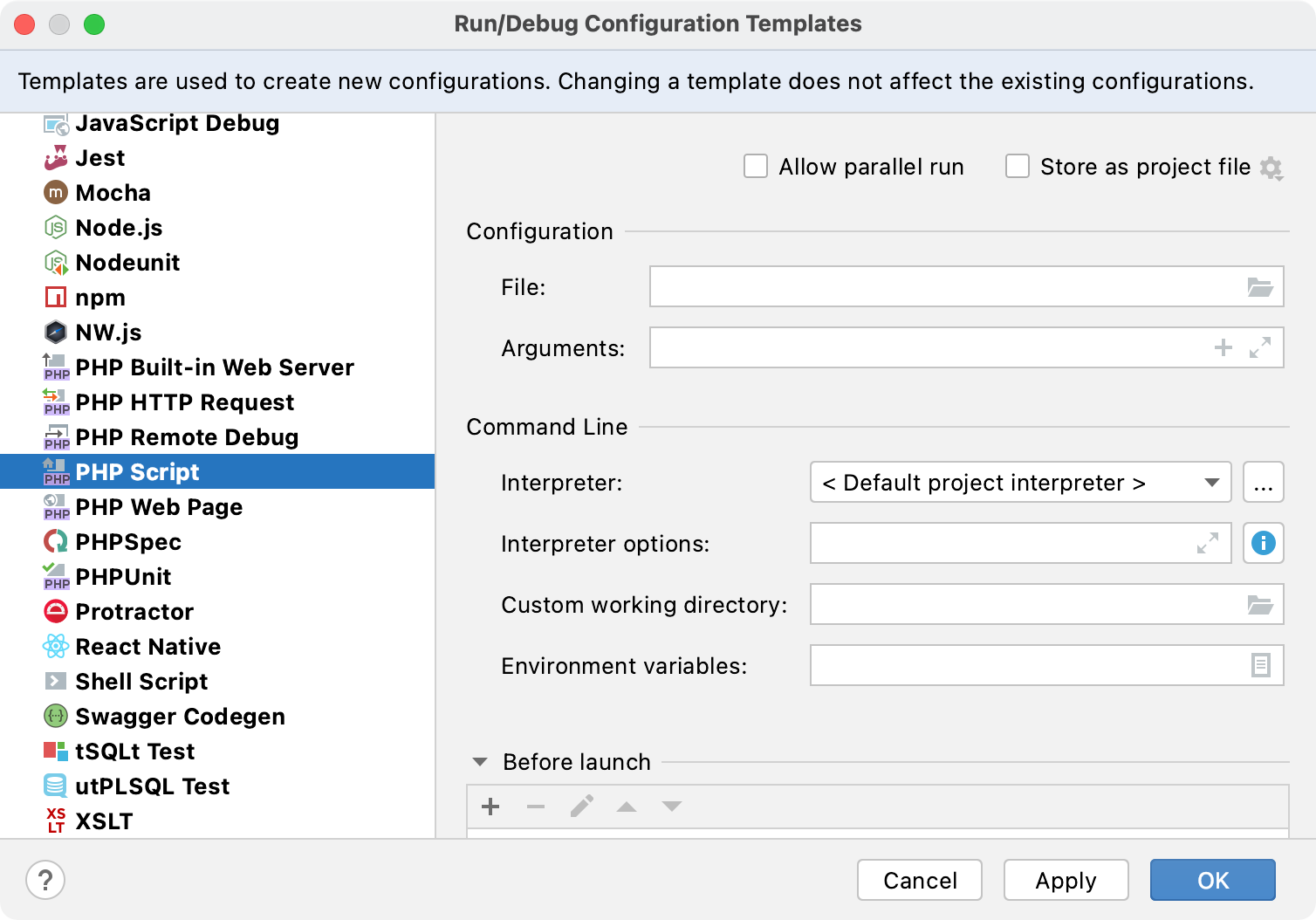Click the utPLSQL Test template icon
This screenshot has height=920, width=1316.
click(56, 786)
